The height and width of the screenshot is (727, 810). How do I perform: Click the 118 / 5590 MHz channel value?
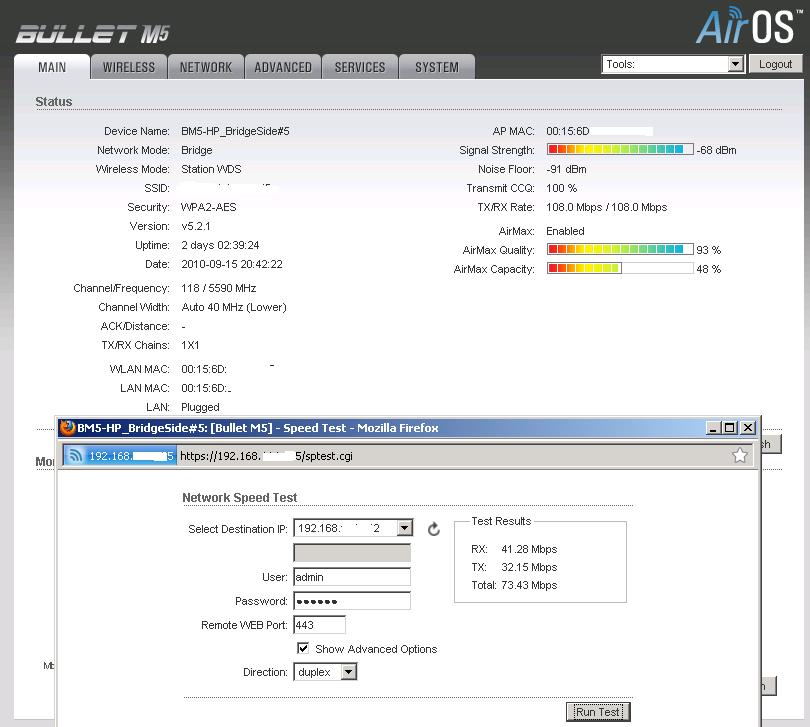pos(219,288)
